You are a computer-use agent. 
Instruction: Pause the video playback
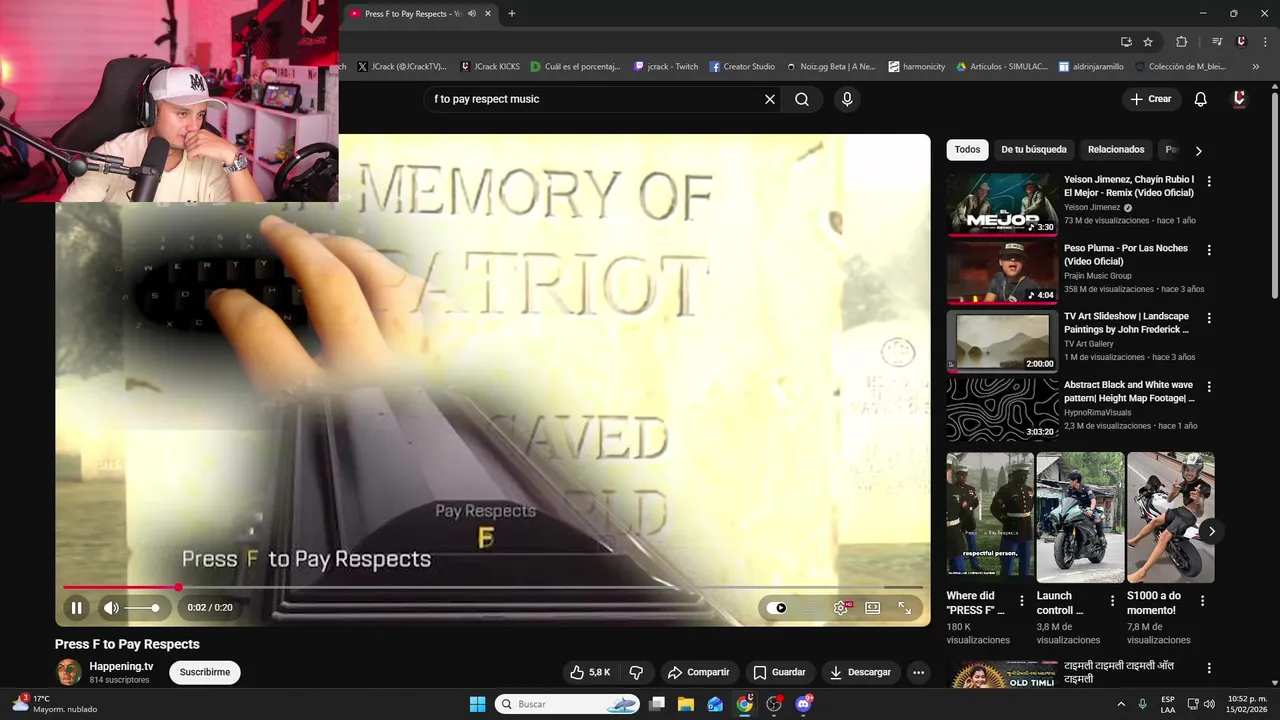[x=76, y=608]
